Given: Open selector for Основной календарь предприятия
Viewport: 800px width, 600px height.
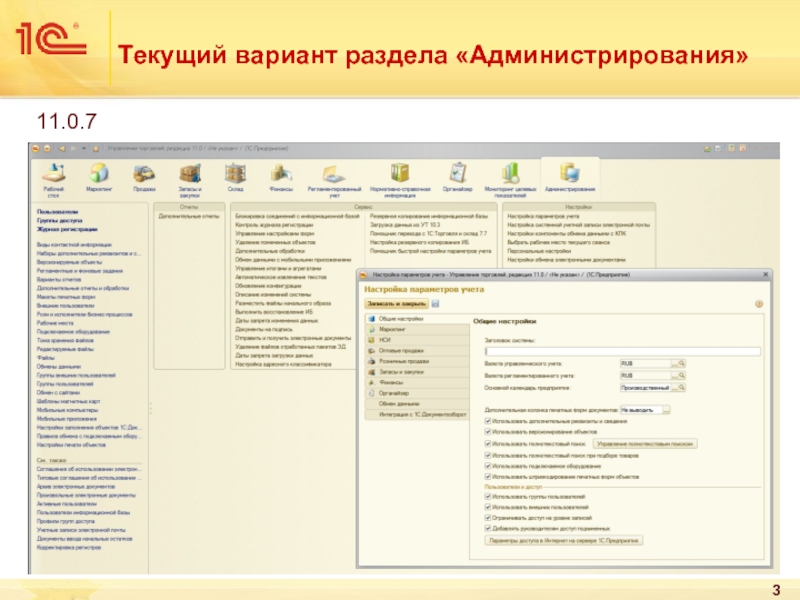Looking at the screenshot, I should (680, 387).
